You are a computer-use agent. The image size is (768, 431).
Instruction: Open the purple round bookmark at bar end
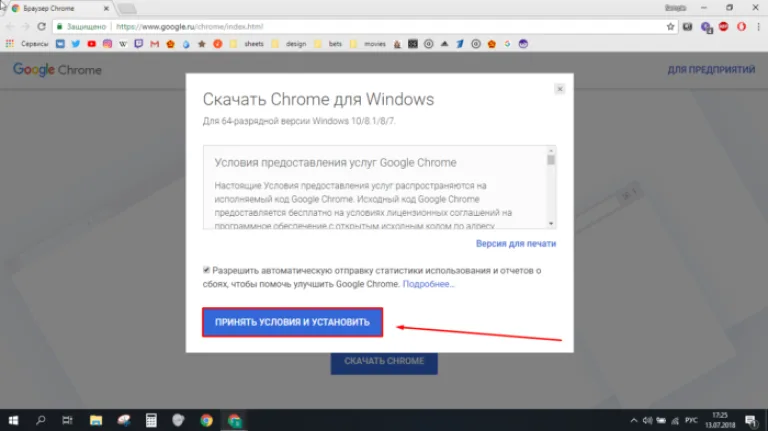click(523, 44)
